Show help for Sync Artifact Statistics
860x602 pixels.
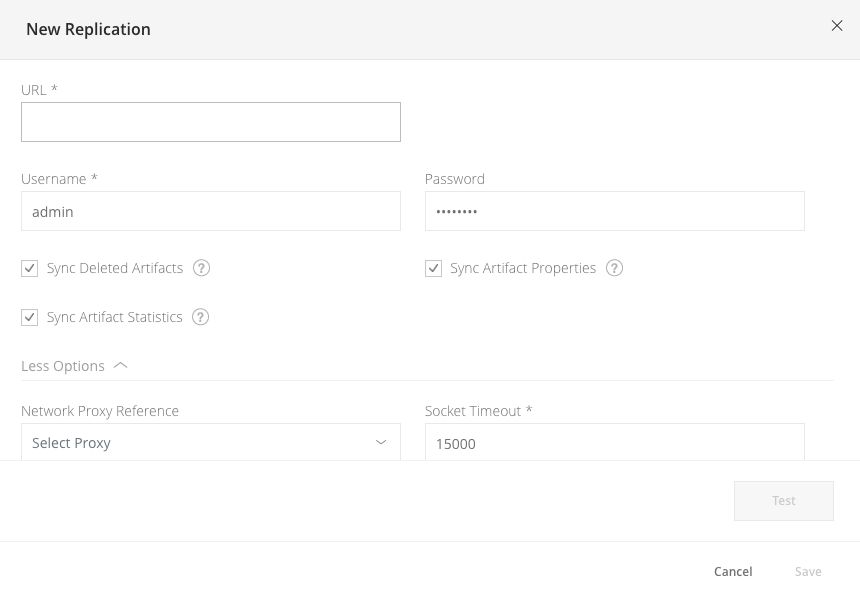pyautogui.click(x=200, y=317)
